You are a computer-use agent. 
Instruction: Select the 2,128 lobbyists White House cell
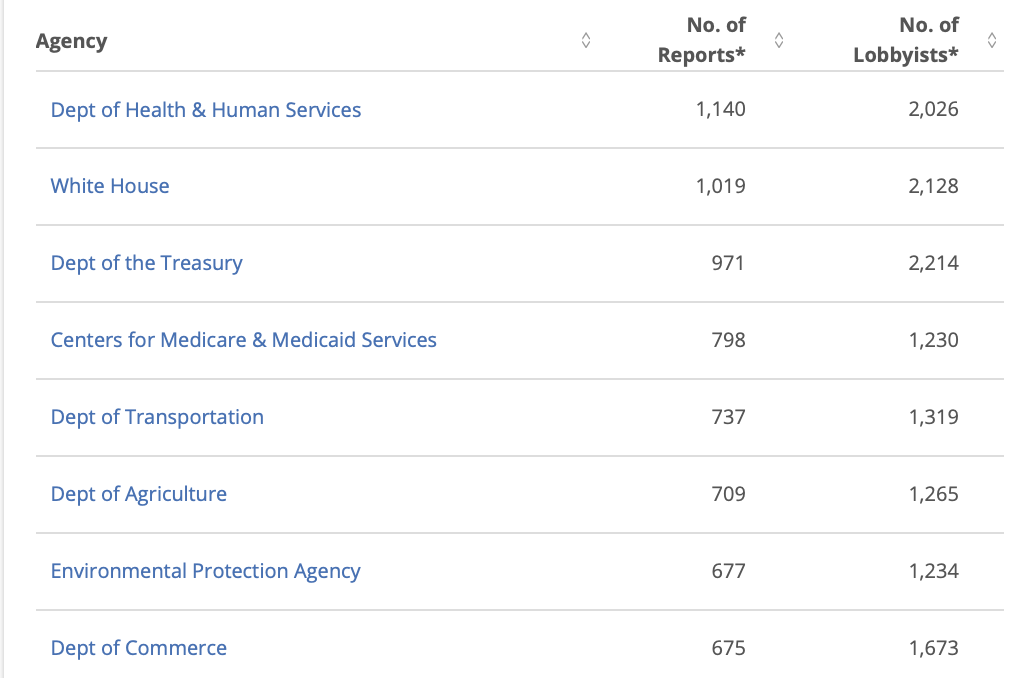pos(933,186)
